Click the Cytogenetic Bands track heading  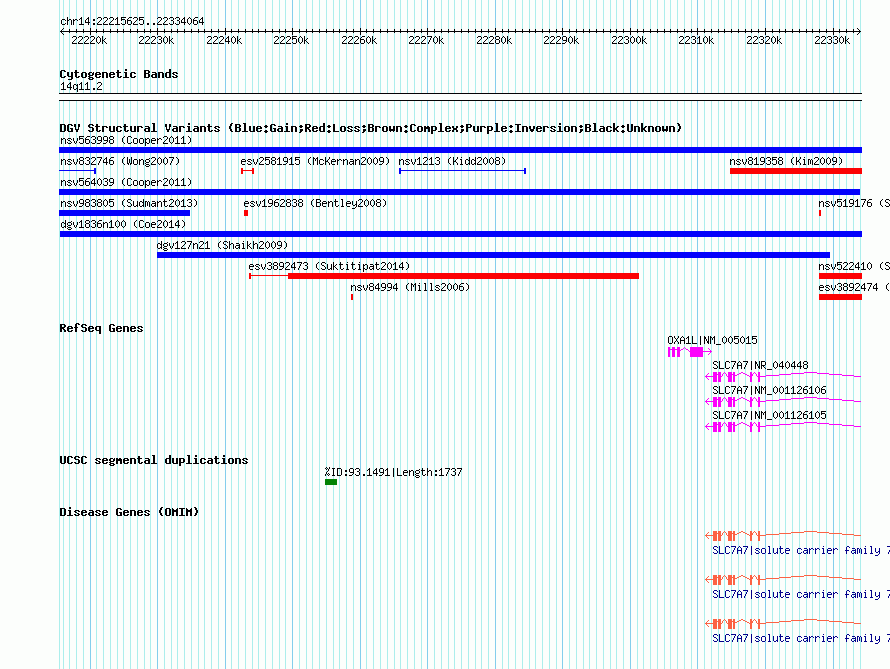[x=119, y=74]
